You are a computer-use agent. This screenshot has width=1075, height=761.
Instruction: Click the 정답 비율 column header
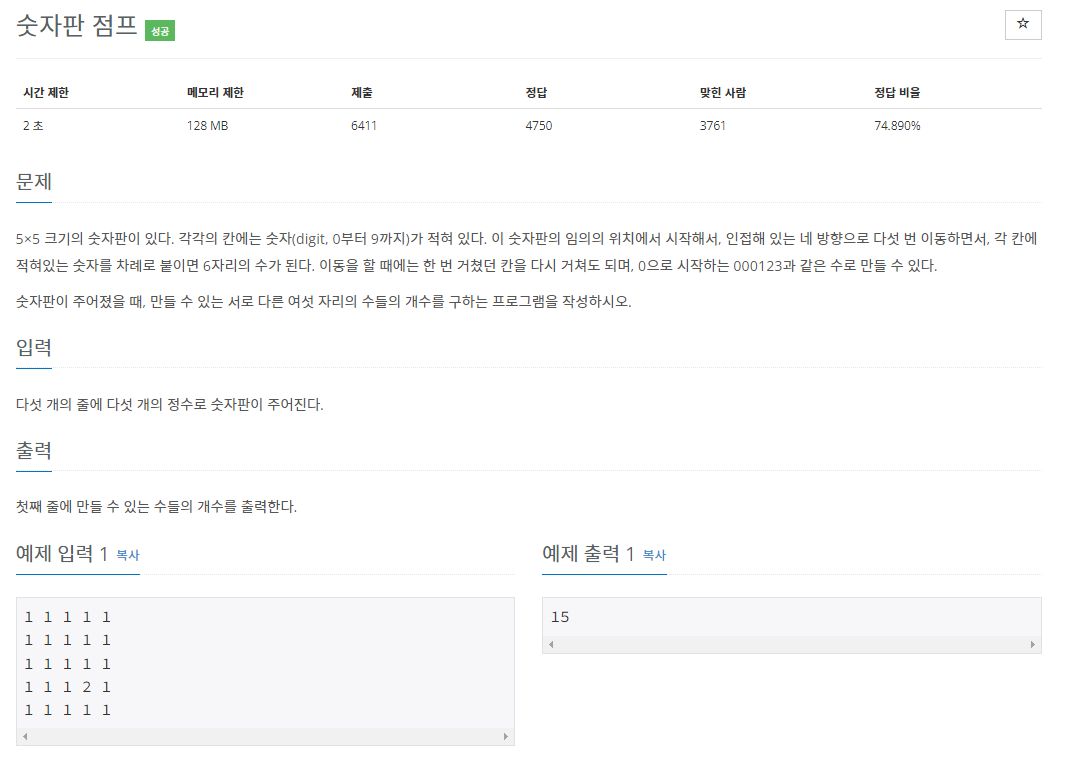(897, 93)
